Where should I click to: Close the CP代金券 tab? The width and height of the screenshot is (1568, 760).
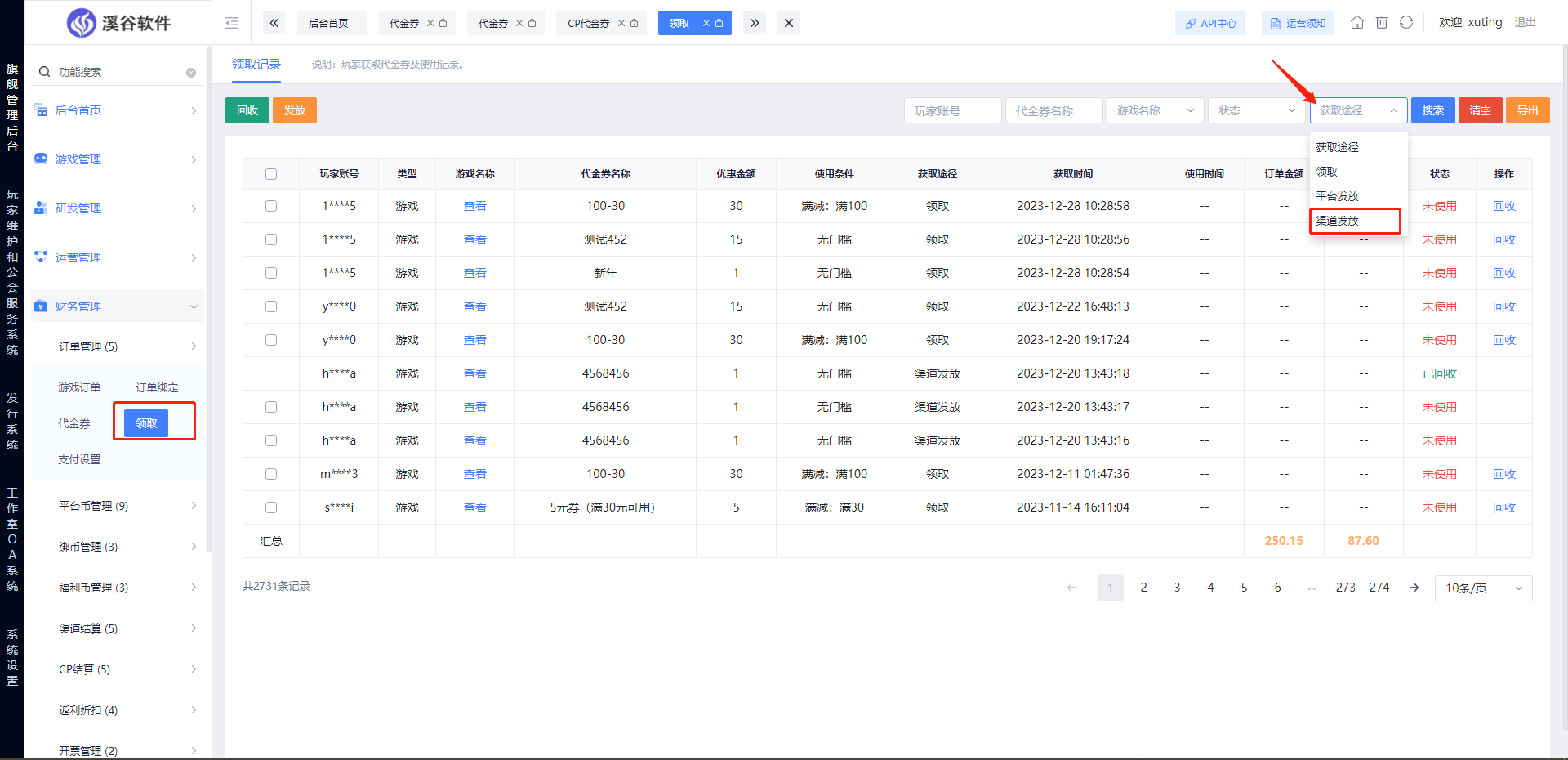(621, 23)
